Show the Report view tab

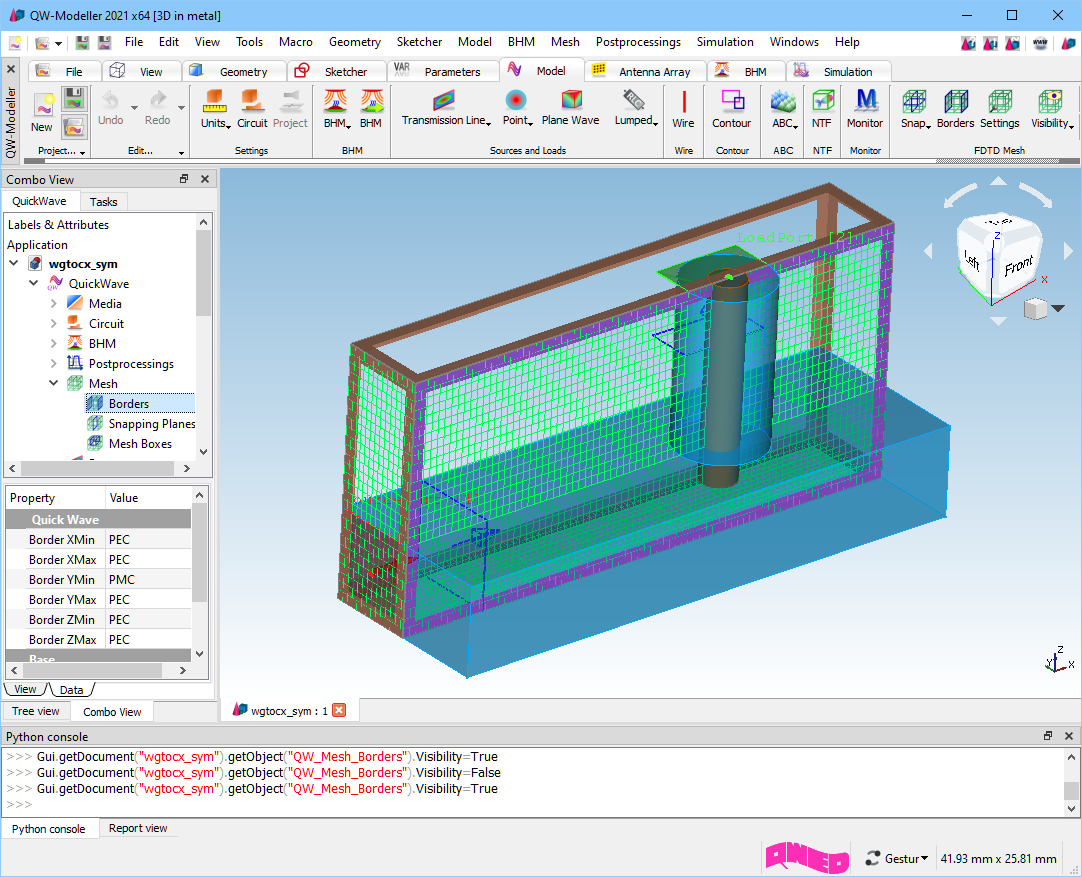point(138,828)
